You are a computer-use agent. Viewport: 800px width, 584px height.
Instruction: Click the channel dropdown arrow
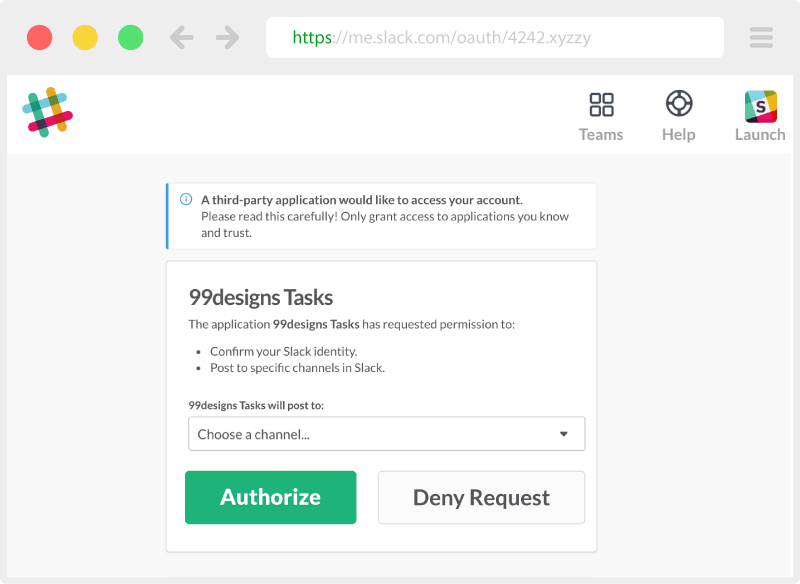tap(564, 434)
